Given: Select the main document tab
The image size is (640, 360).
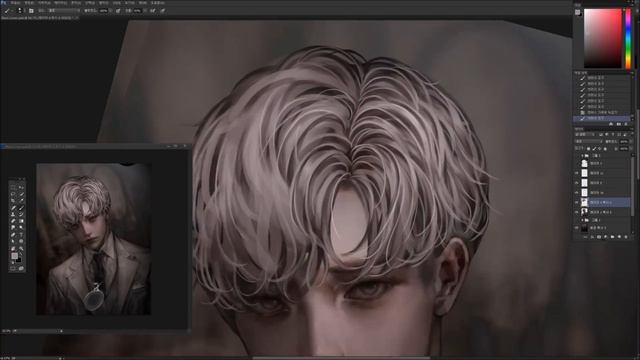Looking at the screenshot, I should [x=40, y=18].
